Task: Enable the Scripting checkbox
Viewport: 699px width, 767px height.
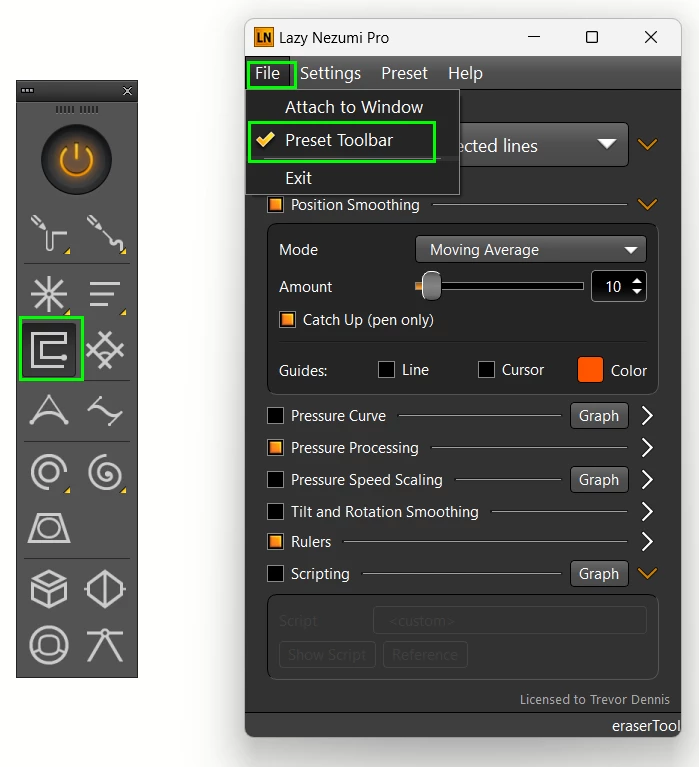Action: (x=275, y=573)
